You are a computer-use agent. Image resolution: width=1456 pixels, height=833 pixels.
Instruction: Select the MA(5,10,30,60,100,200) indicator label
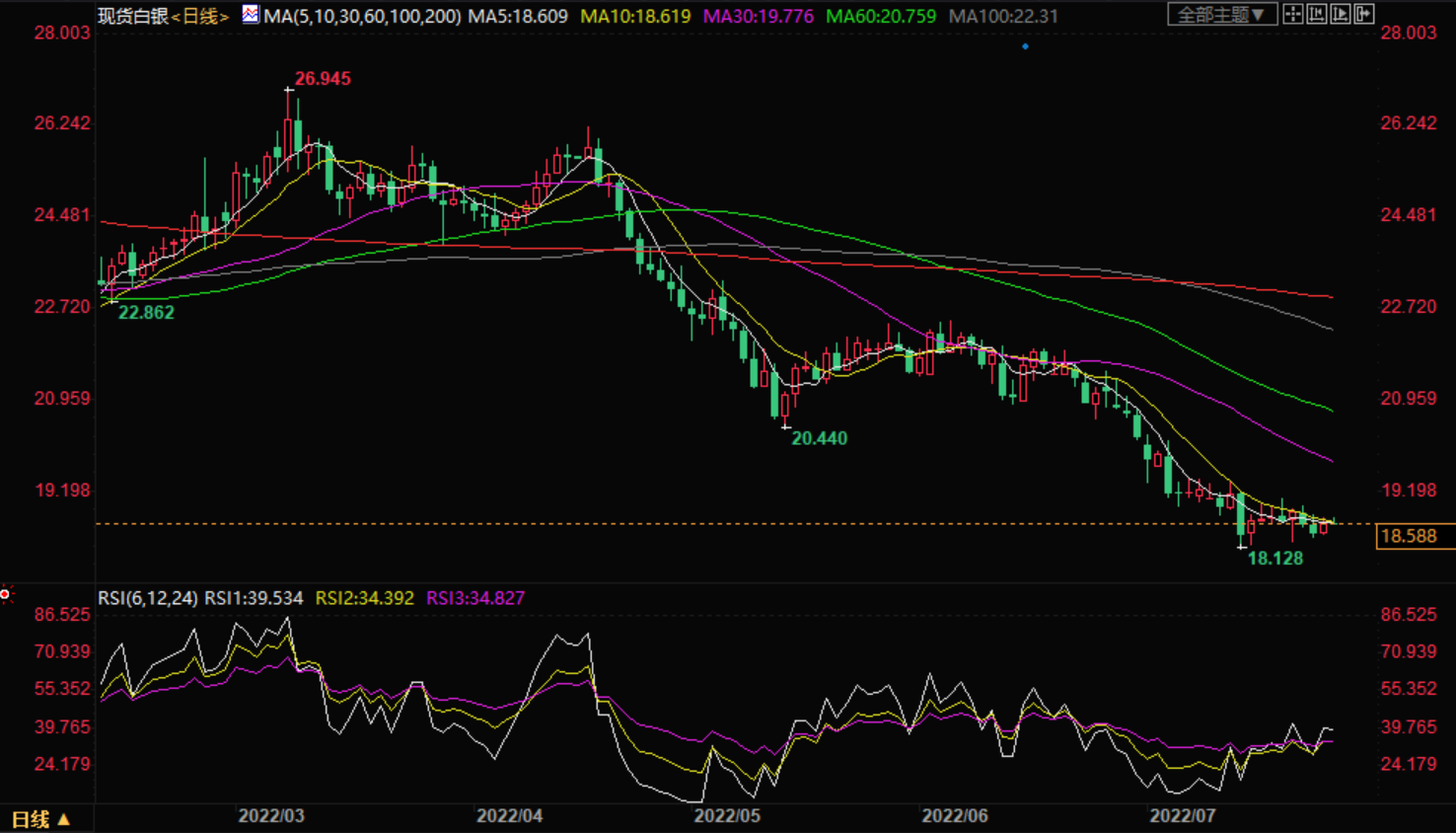pos(362,16)
